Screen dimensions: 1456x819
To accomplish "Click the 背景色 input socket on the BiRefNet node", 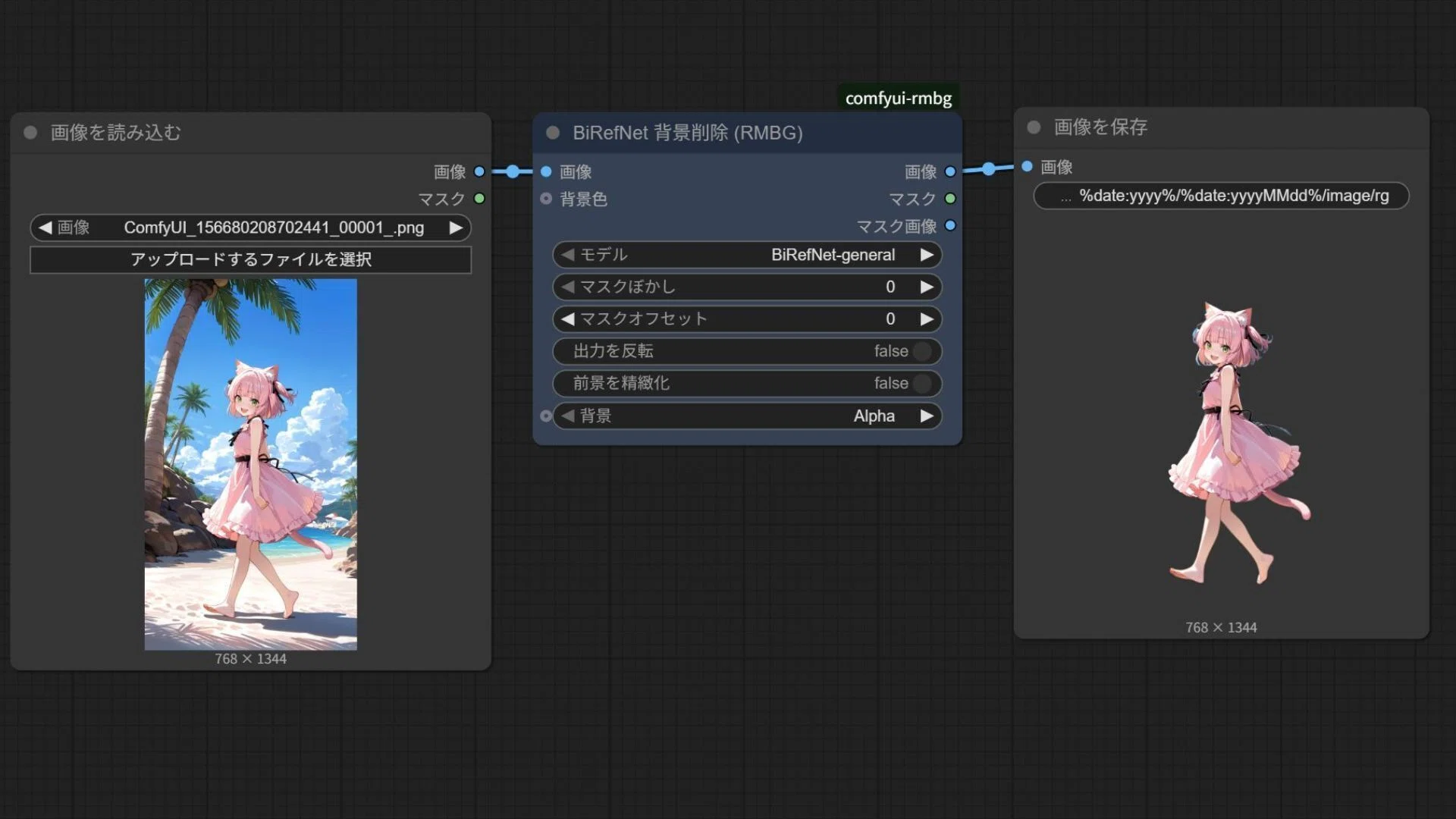I will [x=546, y=199].
